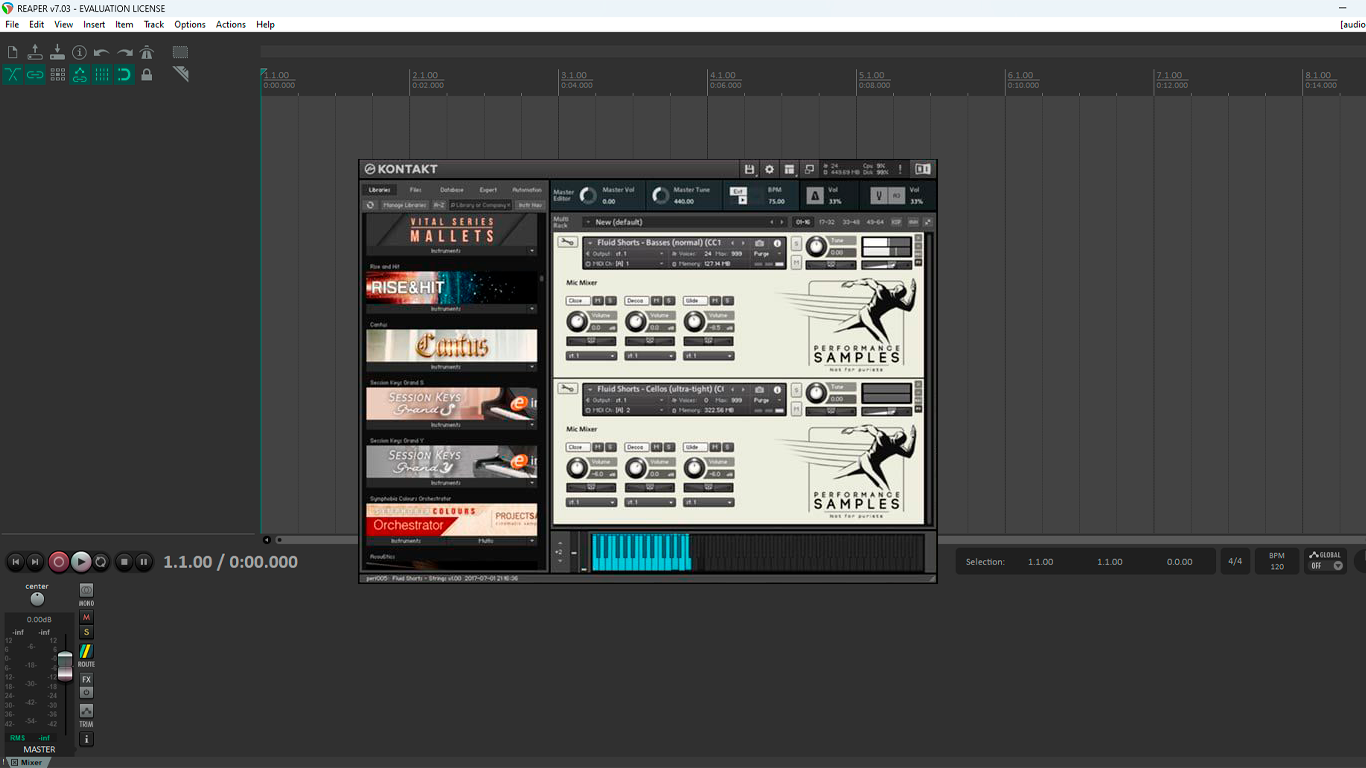
Task: Toggle the Kontakt metronome icon
Action: [x=815, y=195]
